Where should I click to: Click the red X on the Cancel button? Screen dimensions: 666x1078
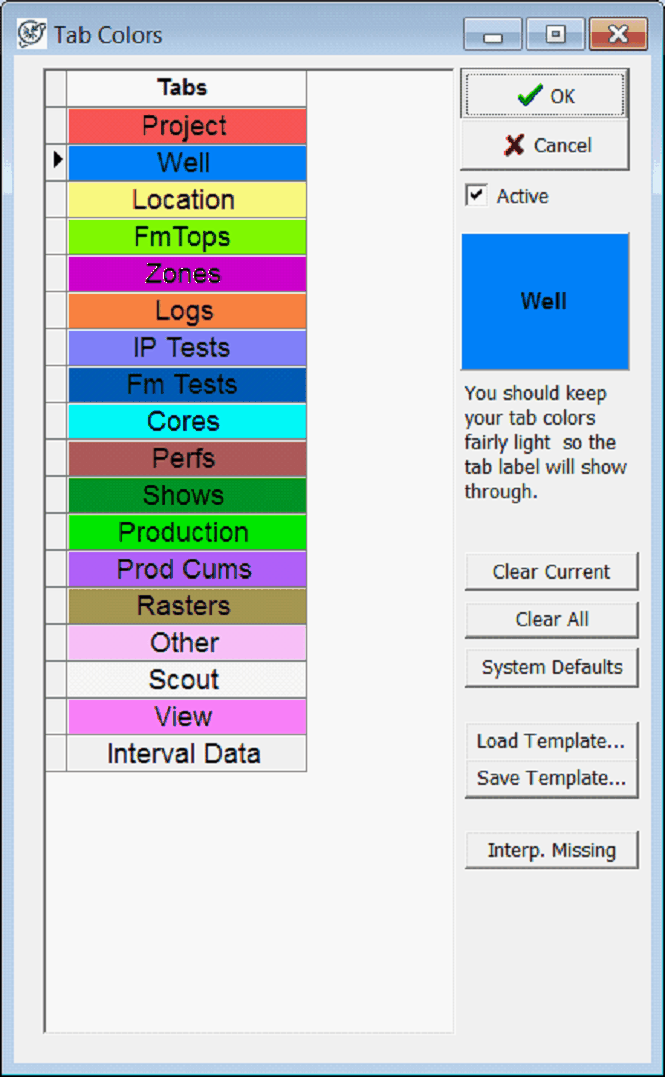tap(516, 145)
